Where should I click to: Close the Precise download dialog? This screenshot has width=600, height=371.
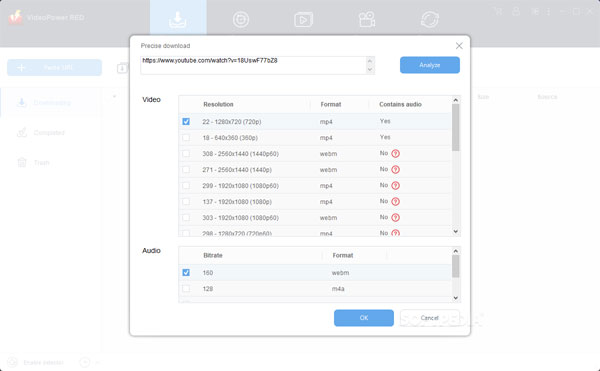point(459,46)
